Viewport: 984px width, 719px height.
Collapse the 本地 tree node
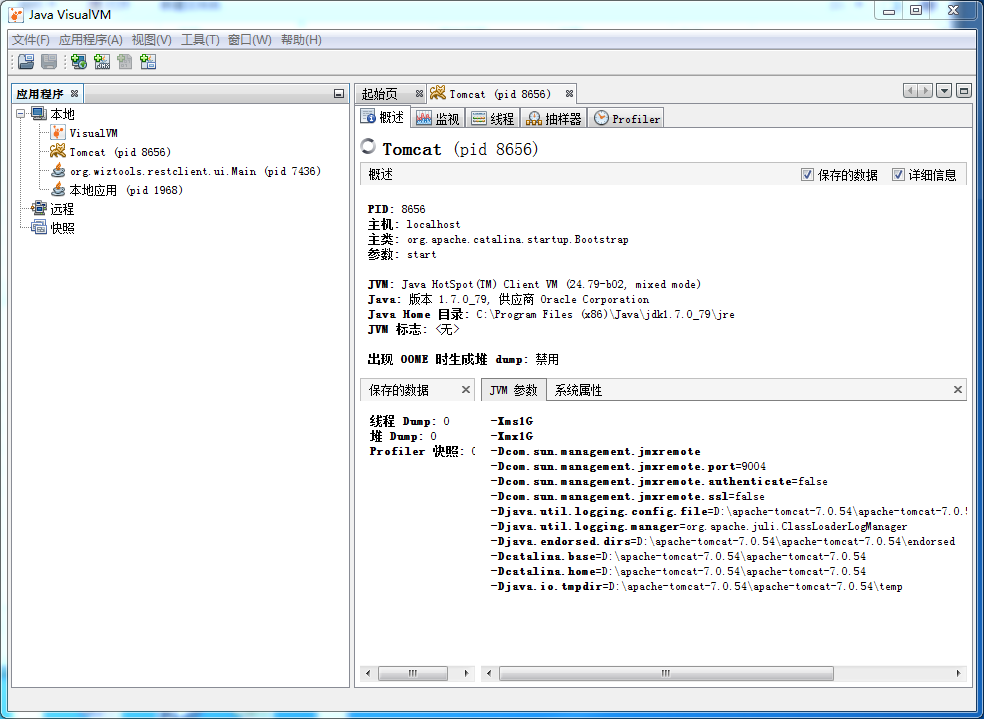coord(21,114)
